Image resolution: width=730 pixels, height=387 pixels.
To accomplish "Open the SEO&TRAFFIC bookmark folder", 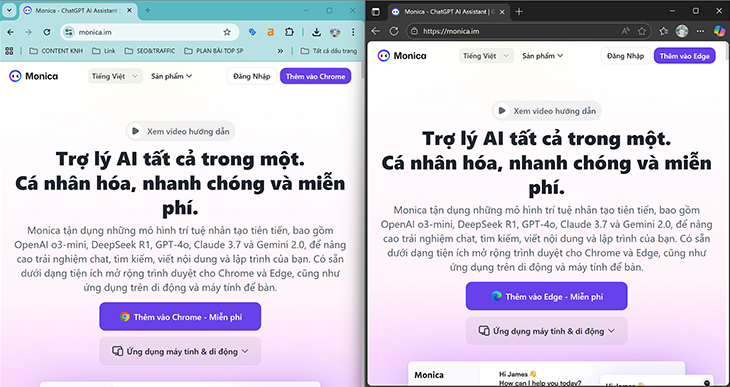I will click(x=149, y=51).
